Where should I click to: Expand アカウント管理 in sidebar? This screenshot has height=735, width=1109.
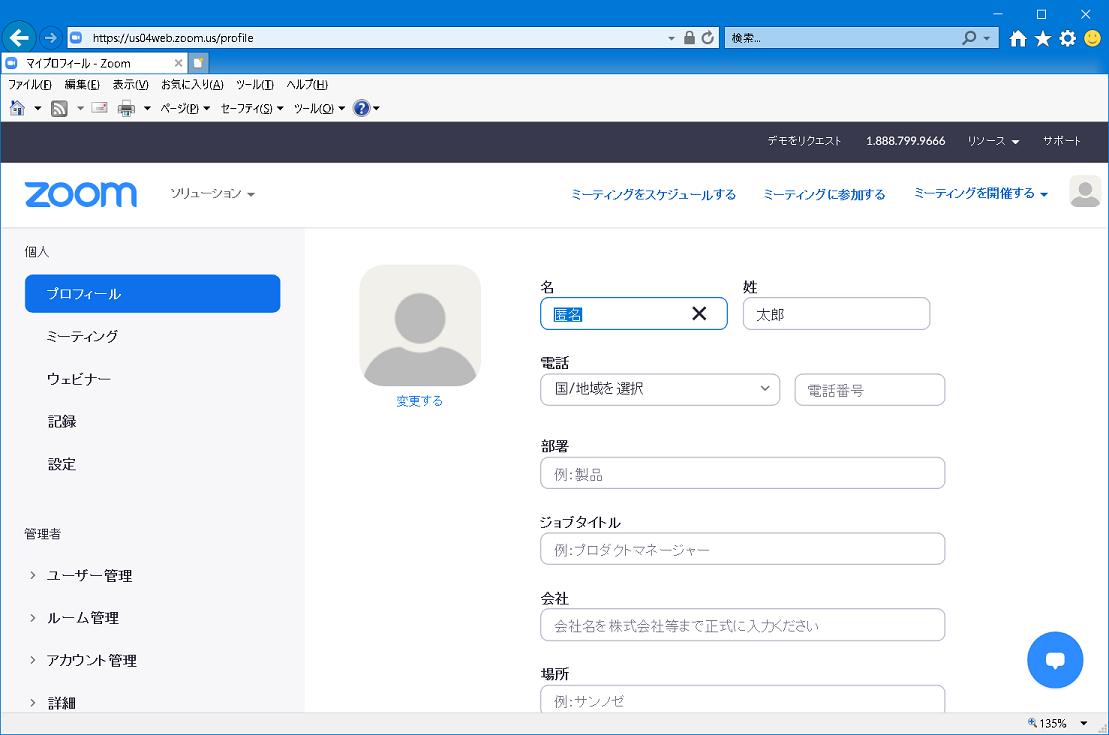(x=33, y=660)
